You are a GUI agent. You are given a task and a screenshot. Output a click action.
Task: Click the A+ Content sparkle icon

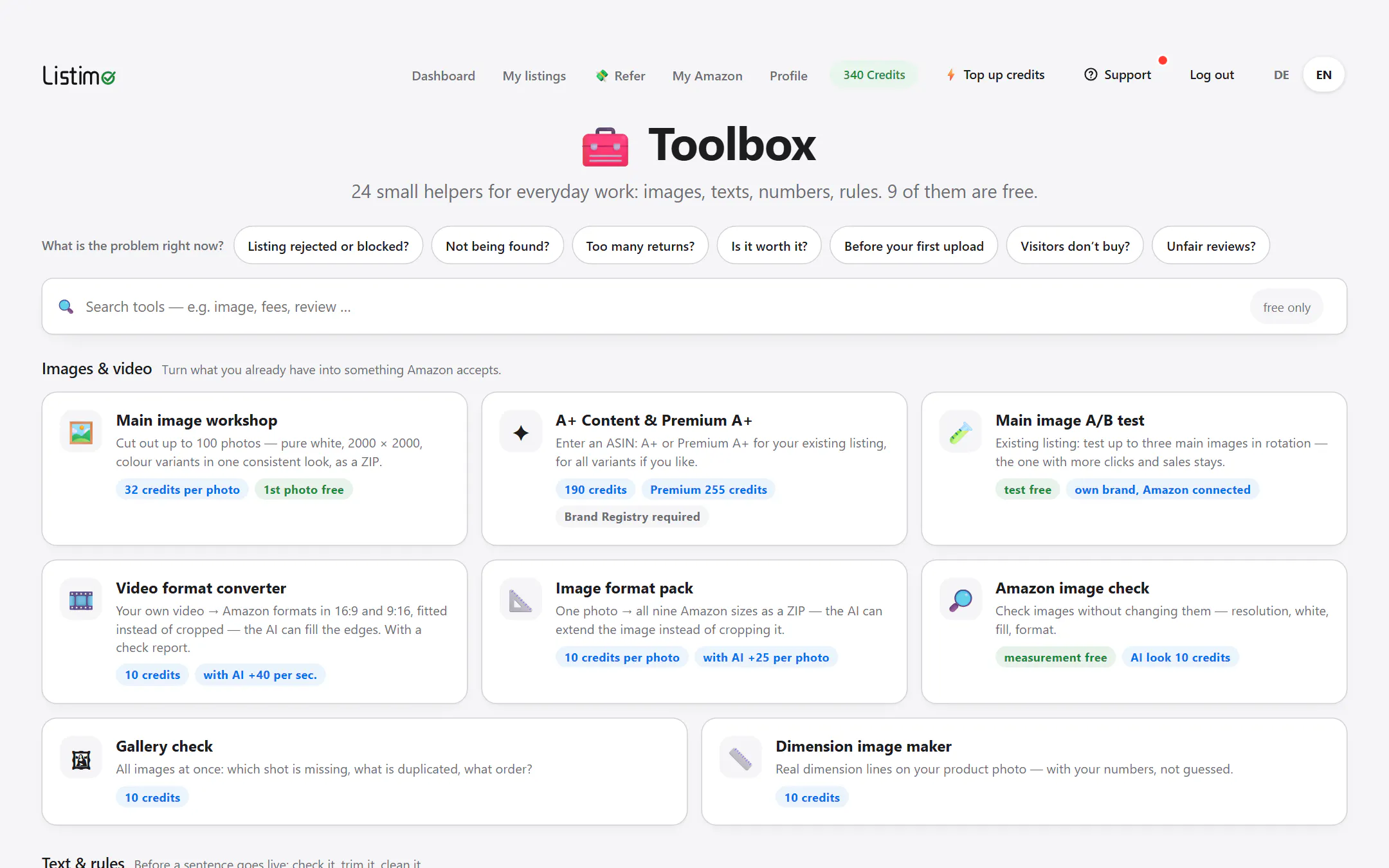(521, 432)
